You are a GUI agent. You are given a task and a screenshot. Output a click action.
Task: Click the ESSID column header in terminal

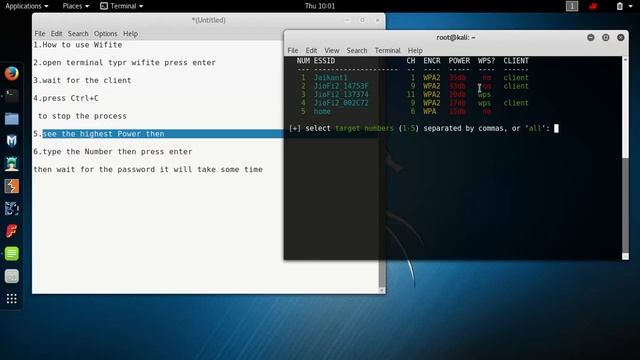[324, 61]
